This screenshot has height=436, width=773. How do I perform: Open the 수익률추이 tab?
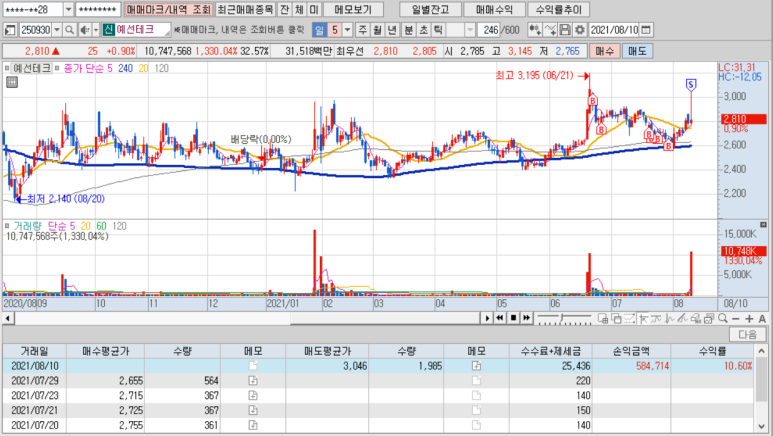click(x=559, y=9)
